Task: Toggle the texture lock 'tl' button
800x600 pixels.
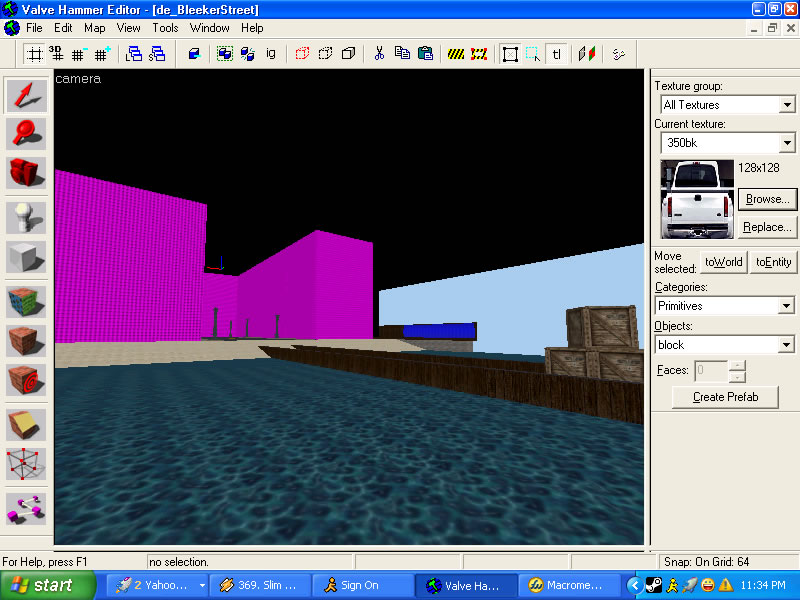Action: (557, 54)
